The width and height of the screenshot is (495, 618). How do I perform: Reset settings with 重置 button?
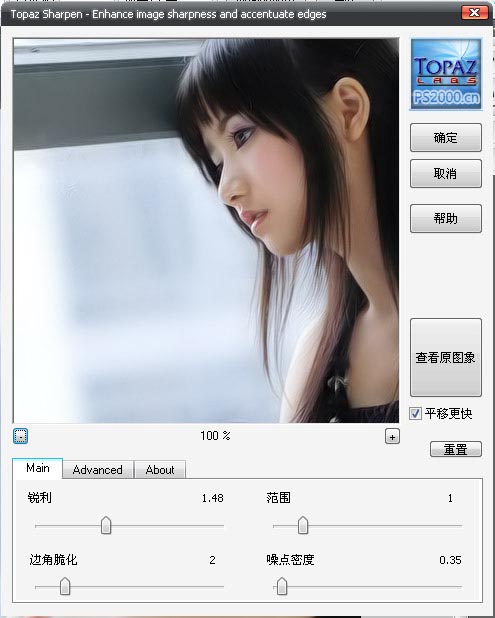[456, 449]
